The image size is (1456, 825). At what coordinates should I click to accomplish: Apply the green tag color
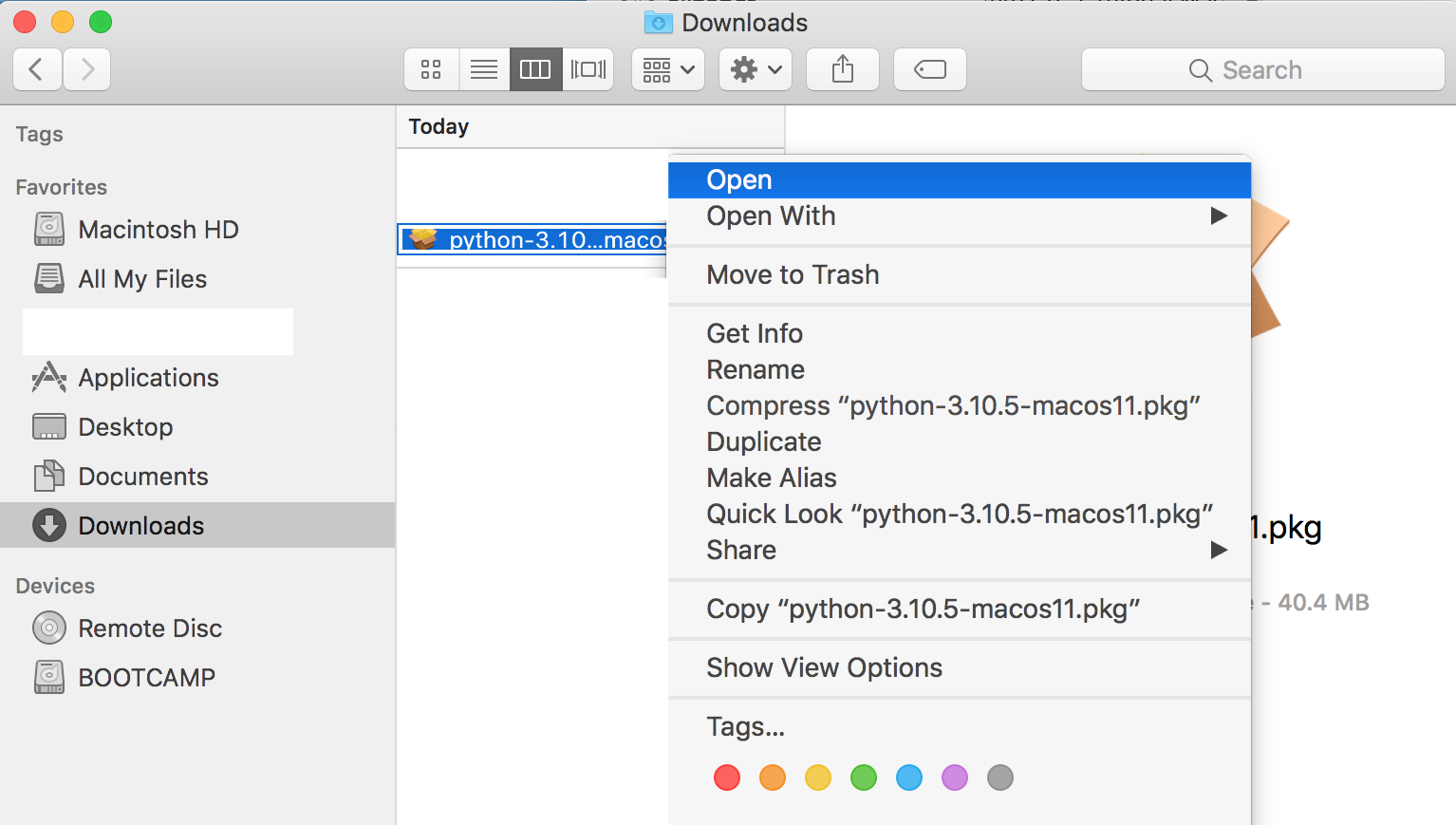(864, 778)
